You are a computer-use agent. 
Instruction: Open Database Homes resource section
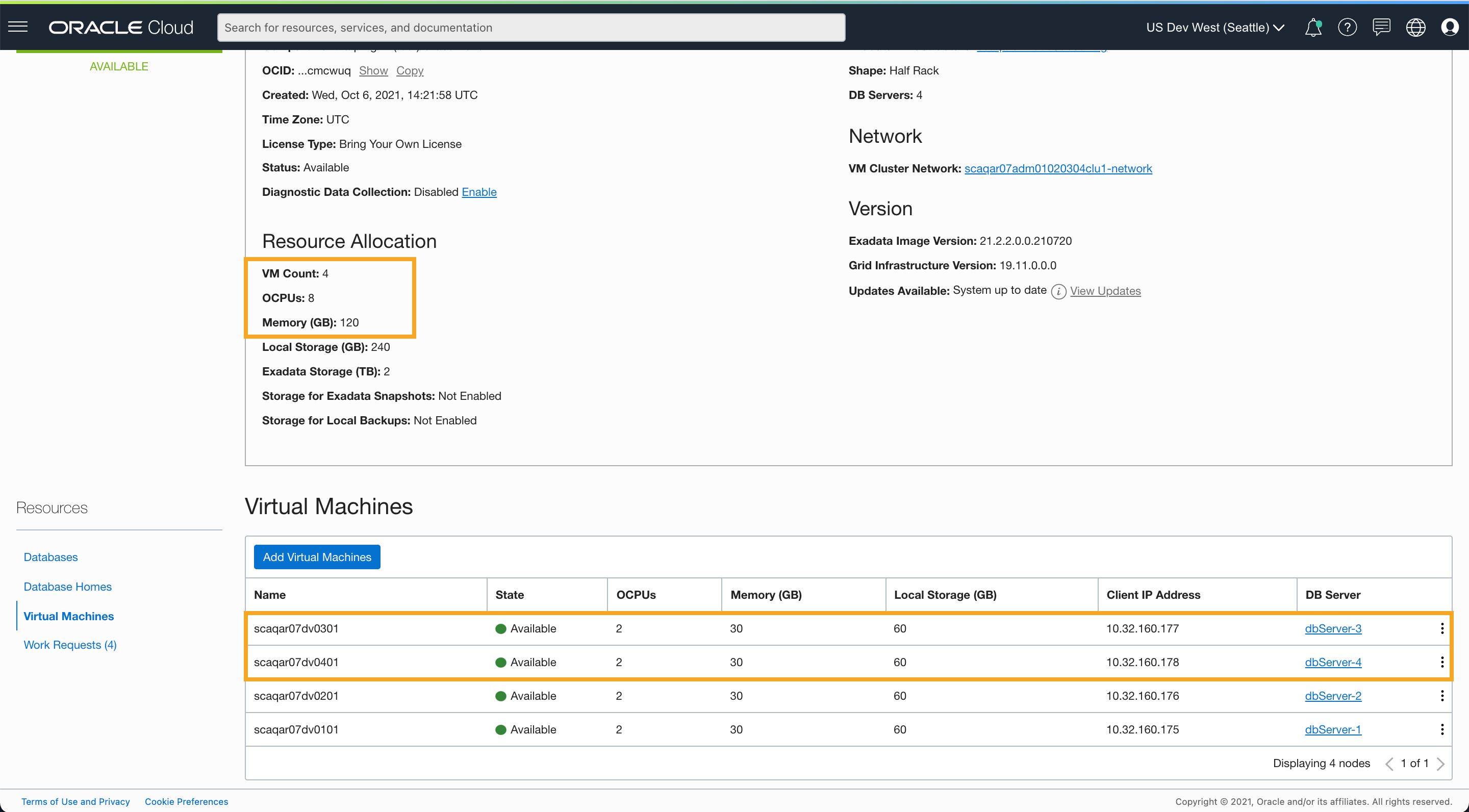(67, 587)
